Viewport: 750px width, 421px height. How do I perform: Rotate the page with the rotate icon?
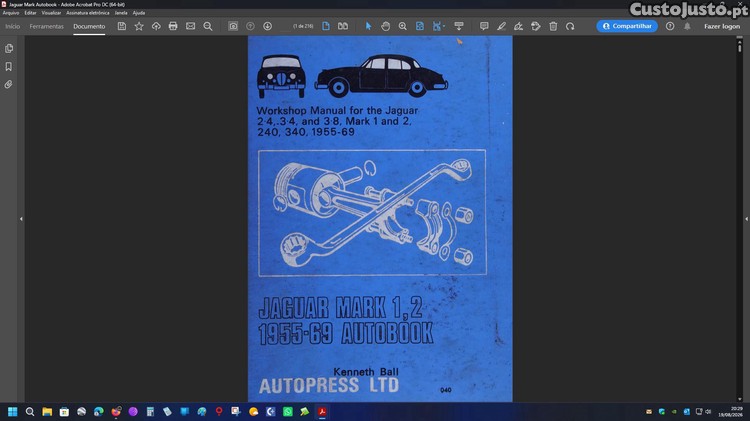[x=570, y=26]
